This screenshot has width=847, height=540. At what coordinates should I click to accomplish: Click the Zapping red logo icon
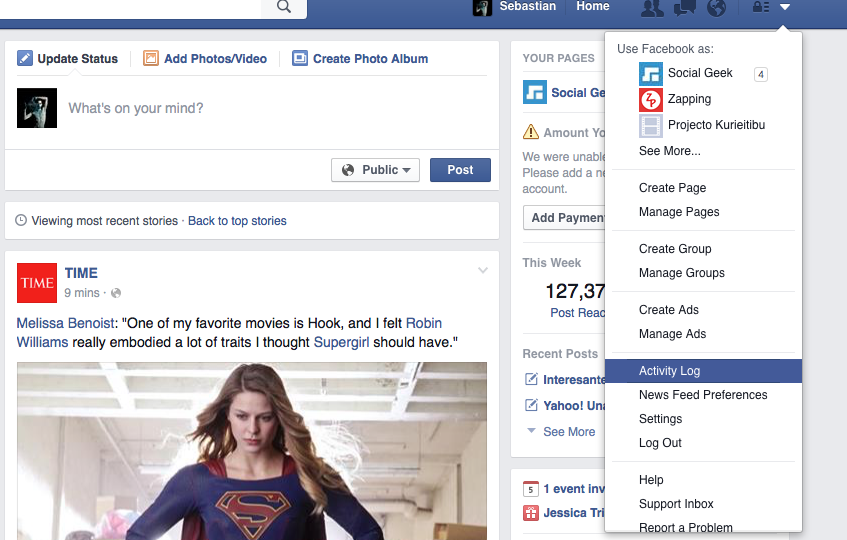coord(651,100)
